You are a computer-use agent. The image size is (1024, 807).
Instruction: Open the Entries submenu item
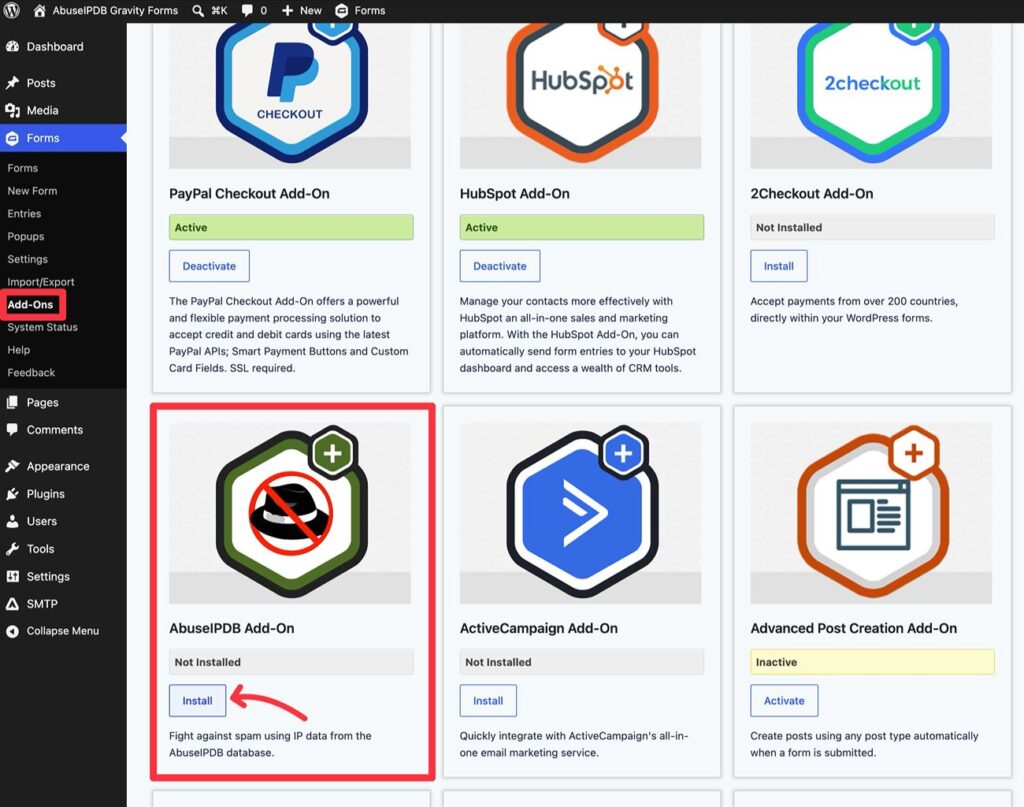click(x=24, y=214)
